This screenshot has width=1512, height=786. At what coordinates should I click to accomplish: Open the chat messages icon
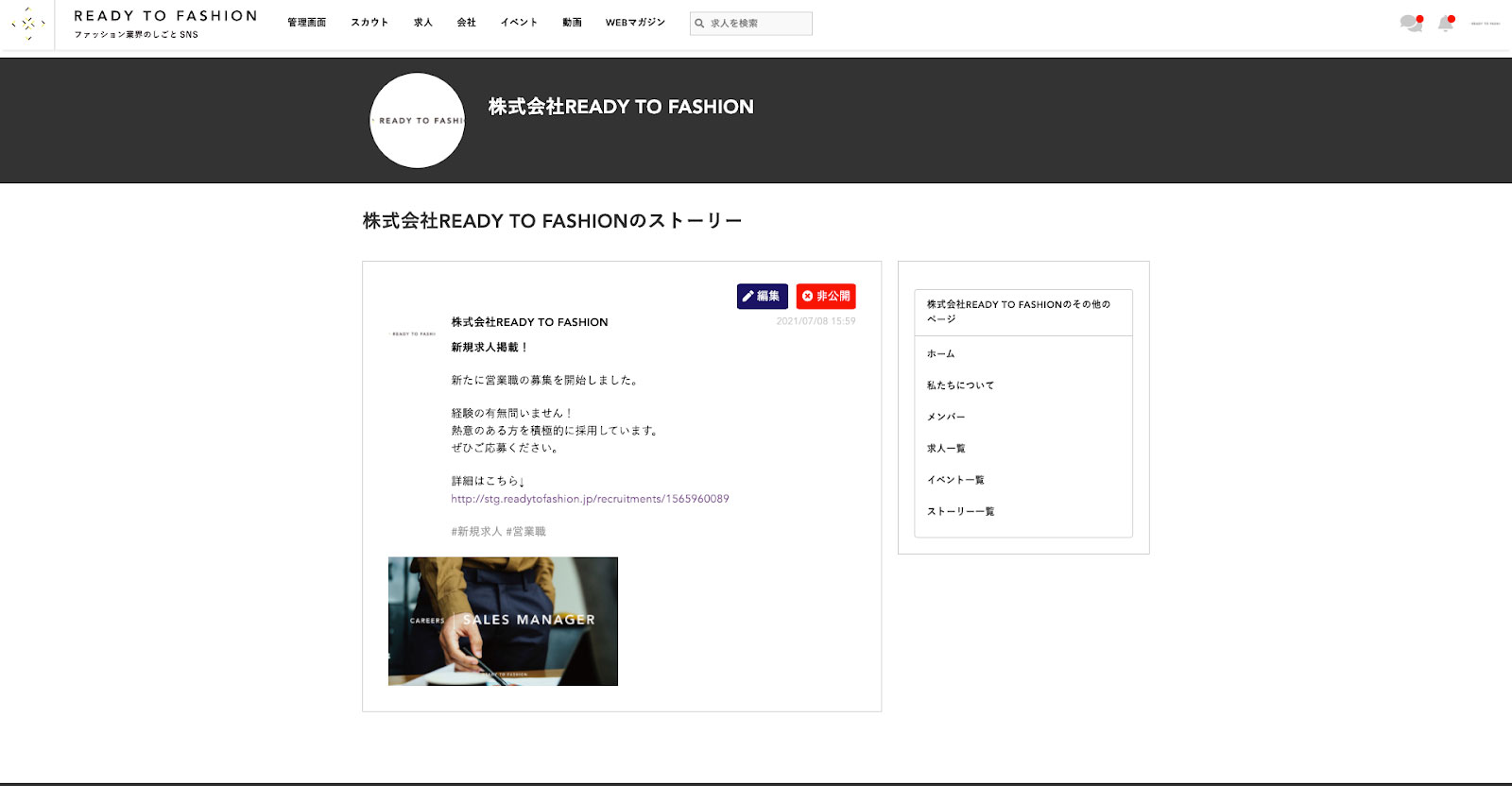point(1411,24)
